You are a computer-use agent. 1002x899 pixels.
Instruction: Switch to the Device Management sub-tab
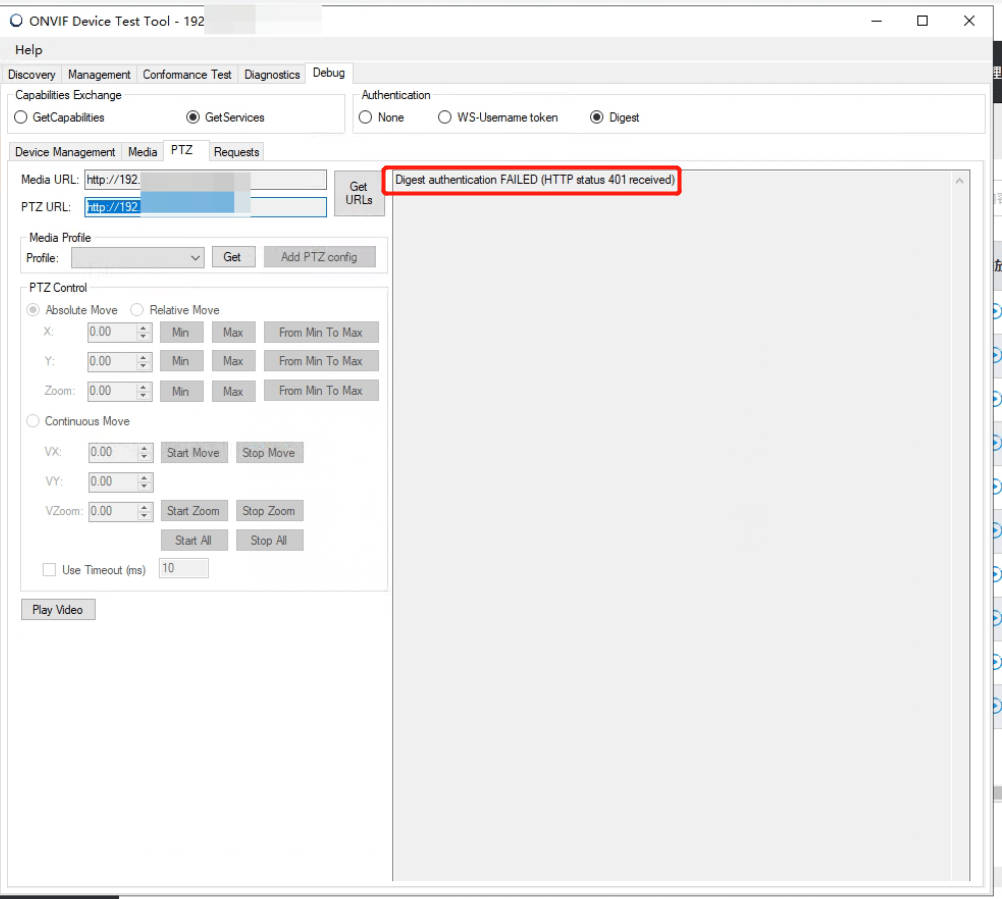coord(65,152)
